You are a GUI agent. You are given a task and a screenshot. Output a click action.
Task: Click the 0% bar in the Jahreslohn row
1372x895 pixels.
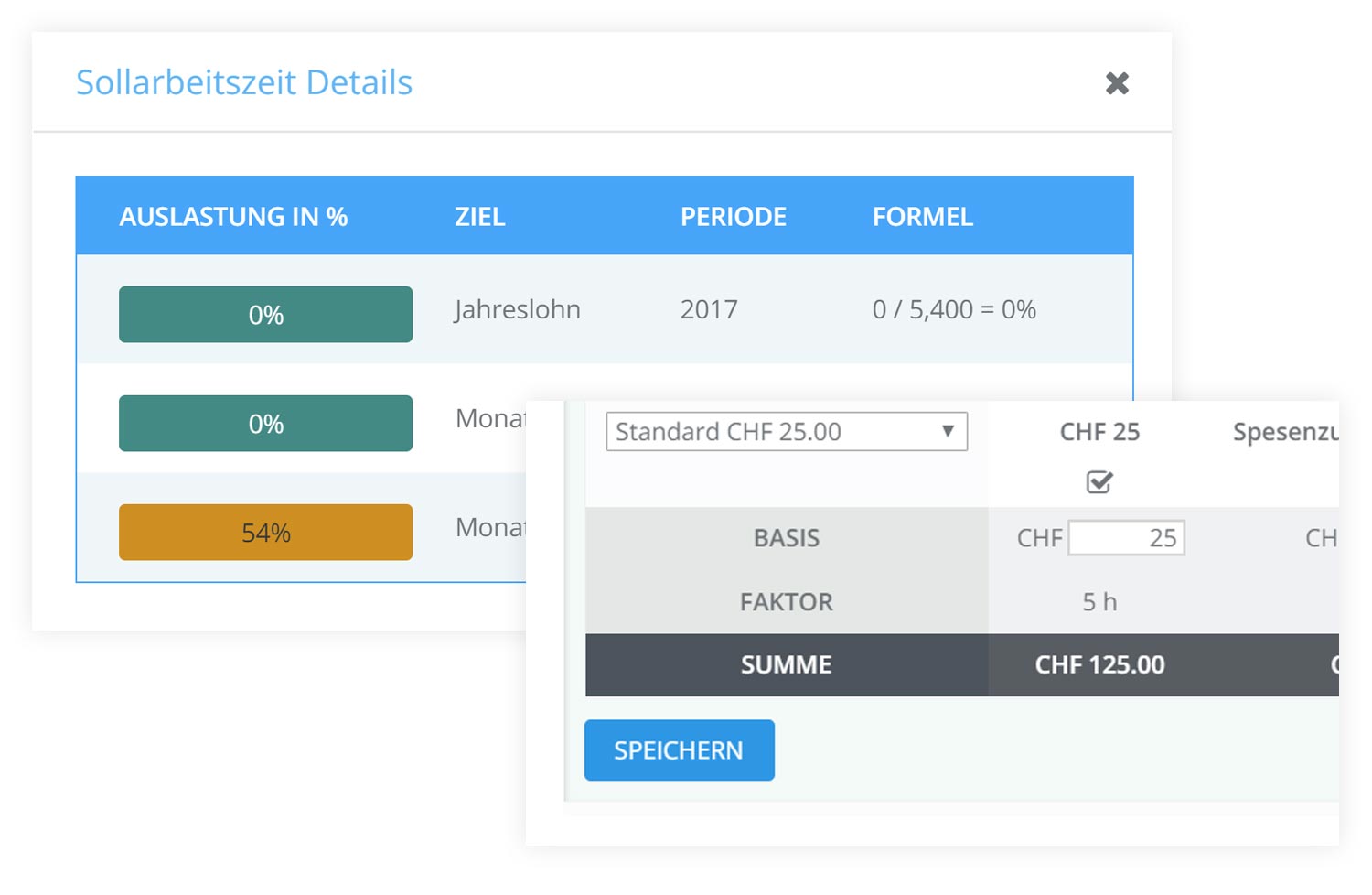coord(265,315)
